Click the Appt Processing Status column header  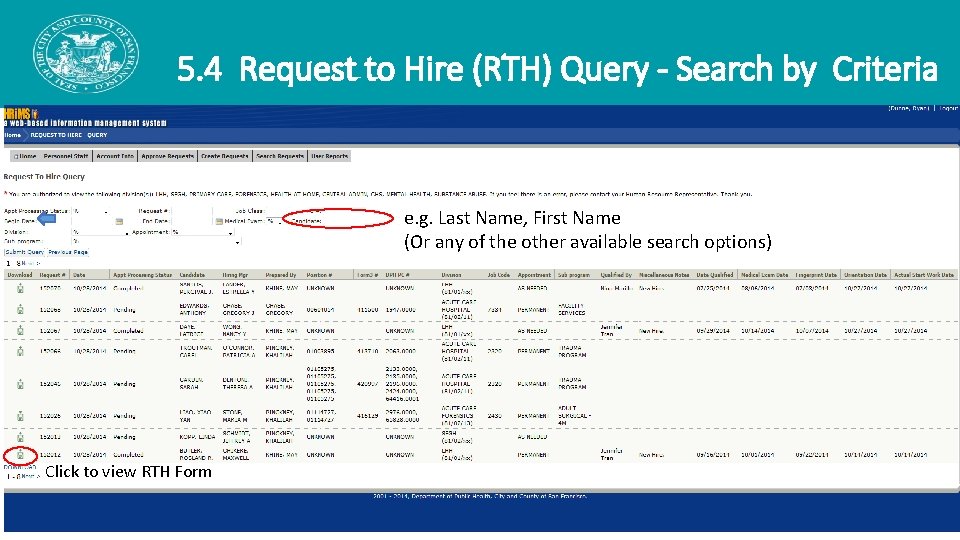click(142, 275)
